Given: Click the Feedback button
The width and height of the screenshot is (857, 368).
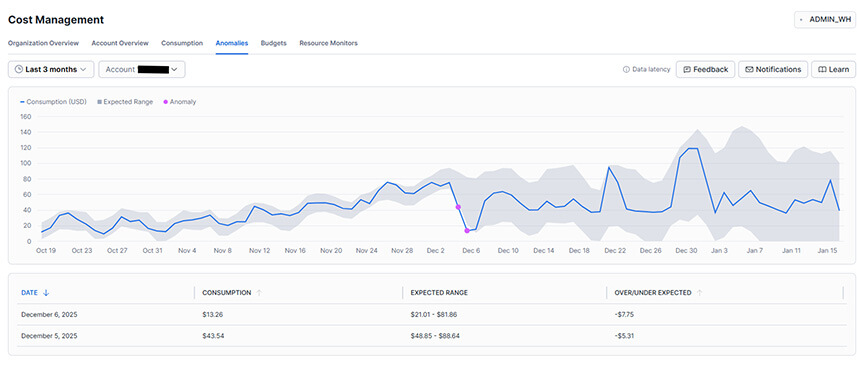Looking at the screenshot, I should [706, 69].
